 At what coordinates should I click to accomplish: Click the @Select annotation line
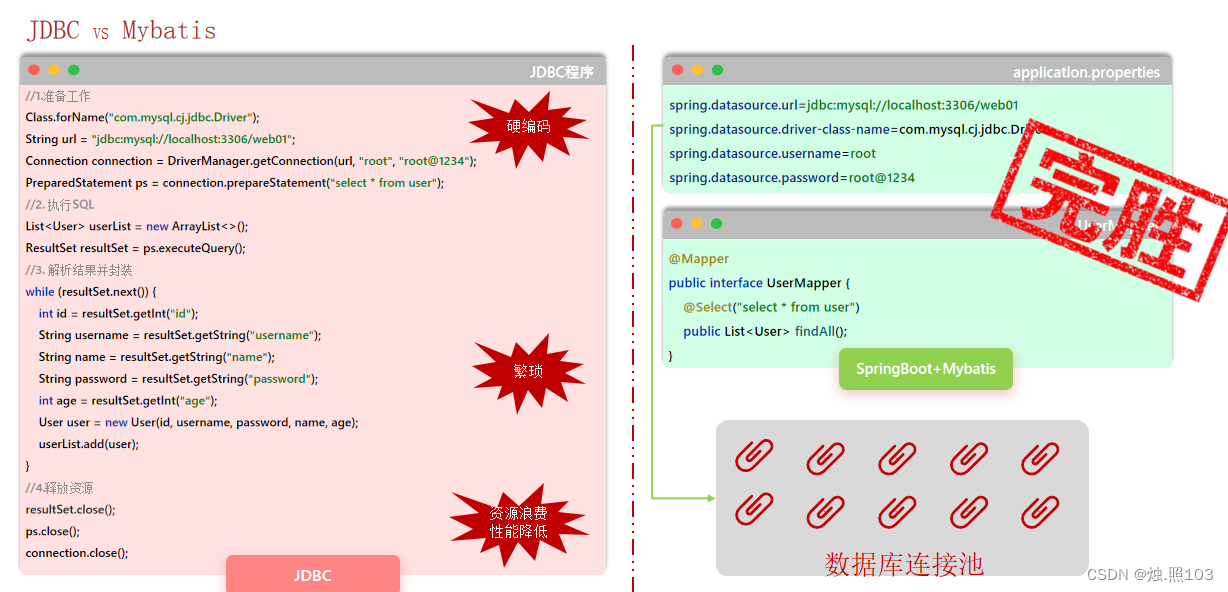pyautogui.click(x=771, y=307)
